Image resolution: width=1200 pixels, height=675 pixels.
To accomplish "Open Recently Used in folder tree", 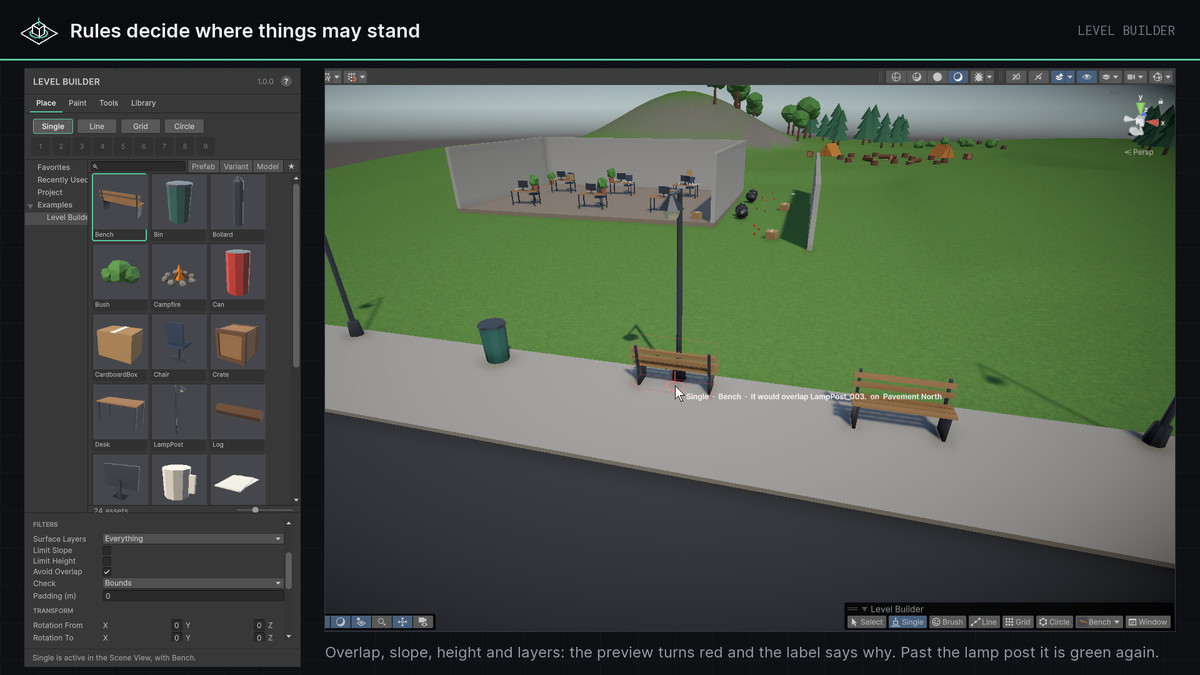I will click(62, 180).
